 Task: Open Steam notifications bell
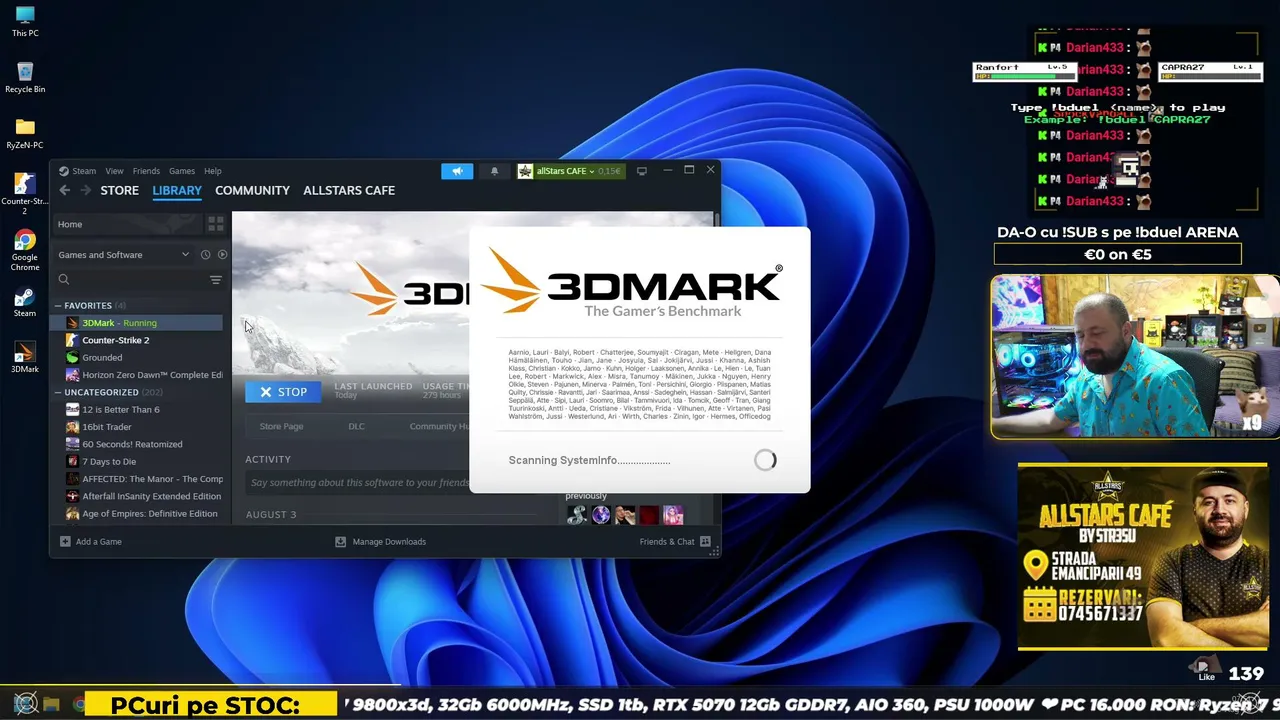pos(494,171)
